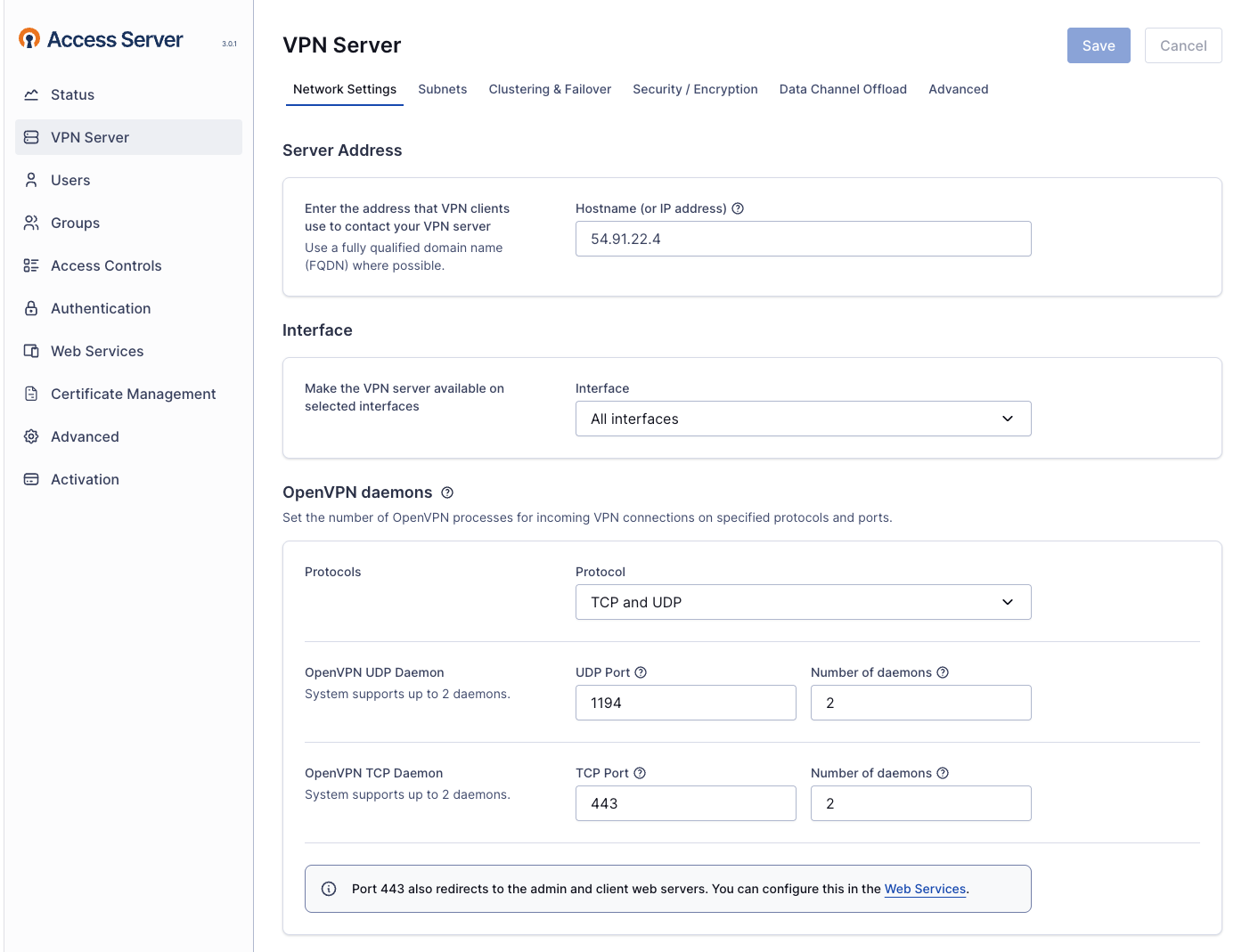Switch to the Subnets tab
This screenshot has width=1250, height=952.
(x=442, y=89)
